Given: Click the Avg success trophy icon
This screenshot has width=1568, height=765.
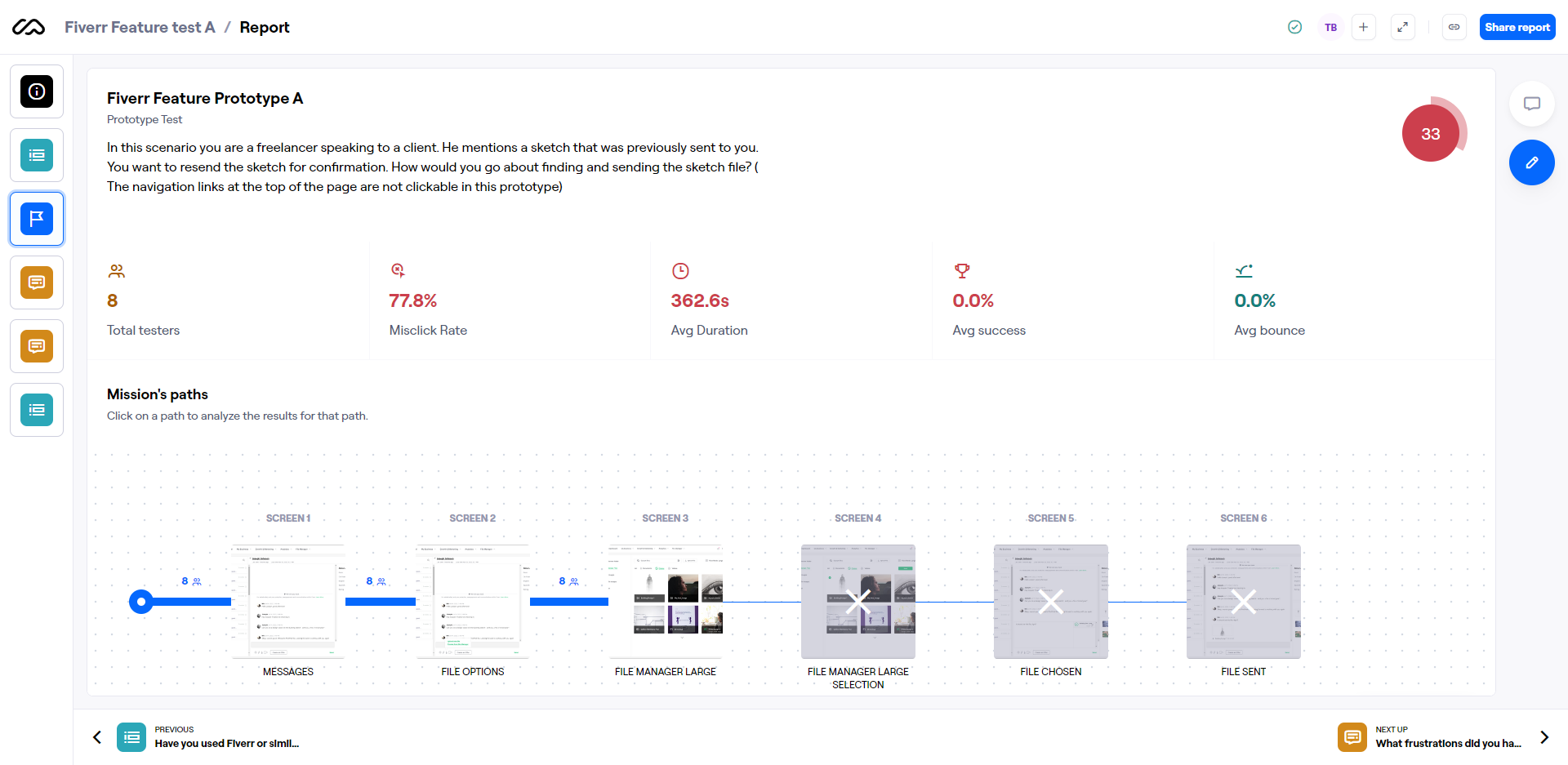Looking at the screenshot, I should 962,271.
